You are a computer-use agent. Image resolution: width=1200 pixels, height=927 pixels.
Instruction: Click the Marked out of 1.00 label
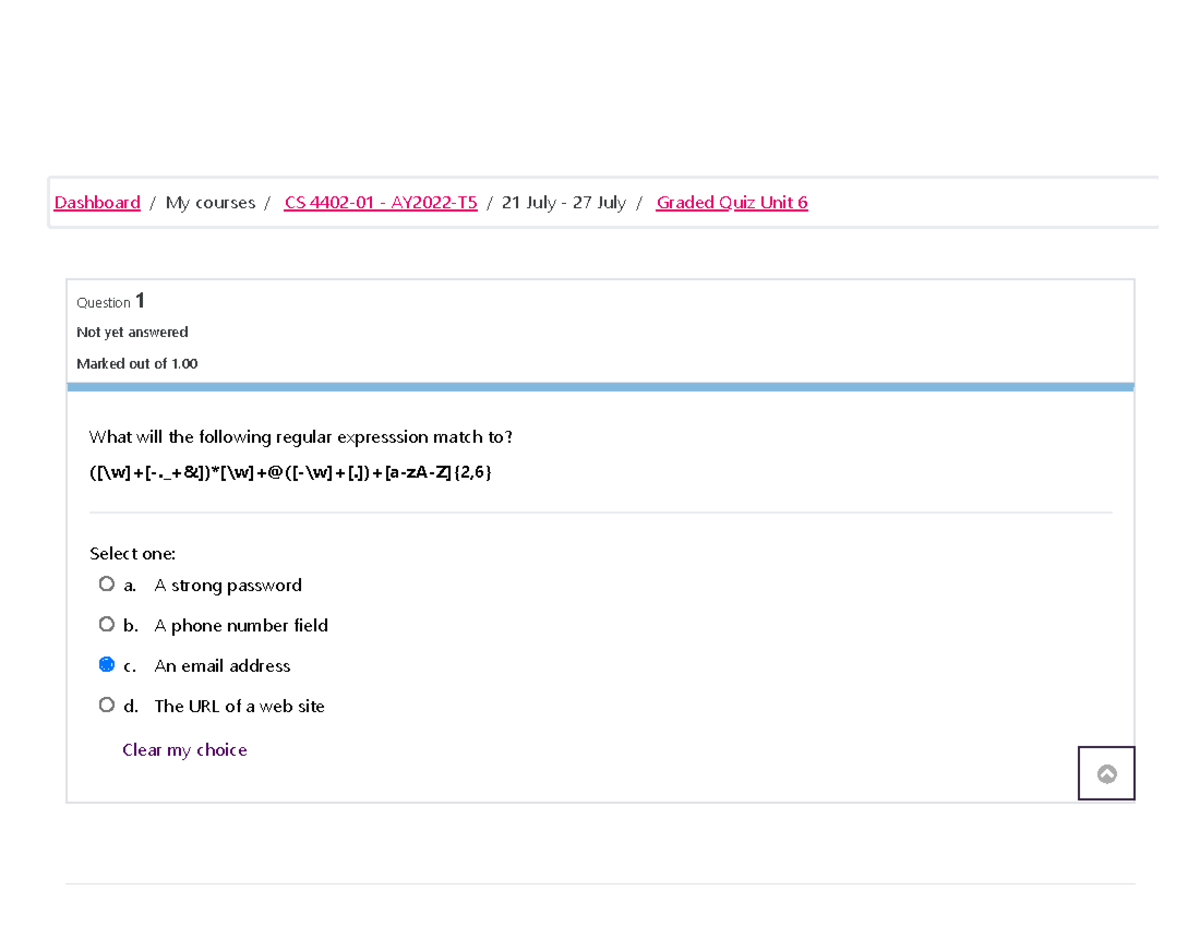(x=137, y=363)
